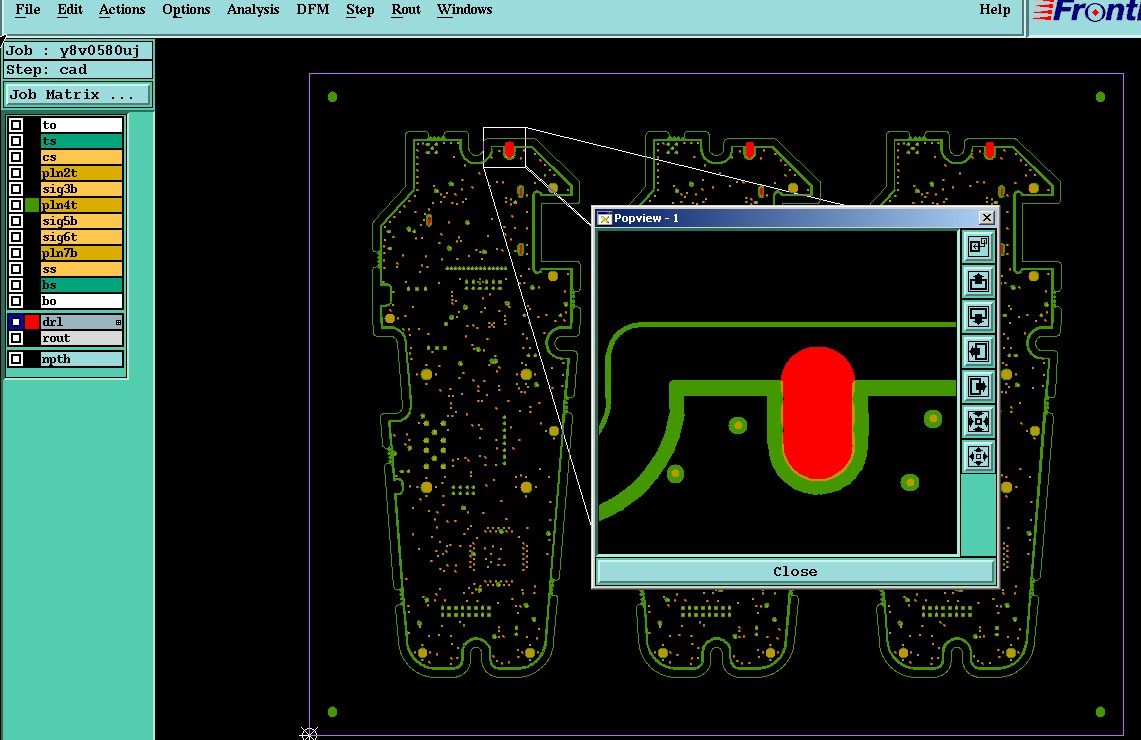The height and width of the screenshot is (740, 1141).
Task: Select the sig6t layer name
Action: point(82,236)
